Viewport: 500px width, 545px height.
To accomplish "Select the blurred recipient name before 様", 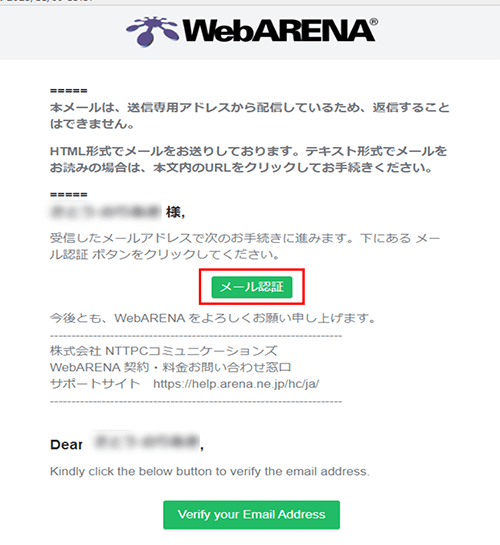I will (106, 212).
